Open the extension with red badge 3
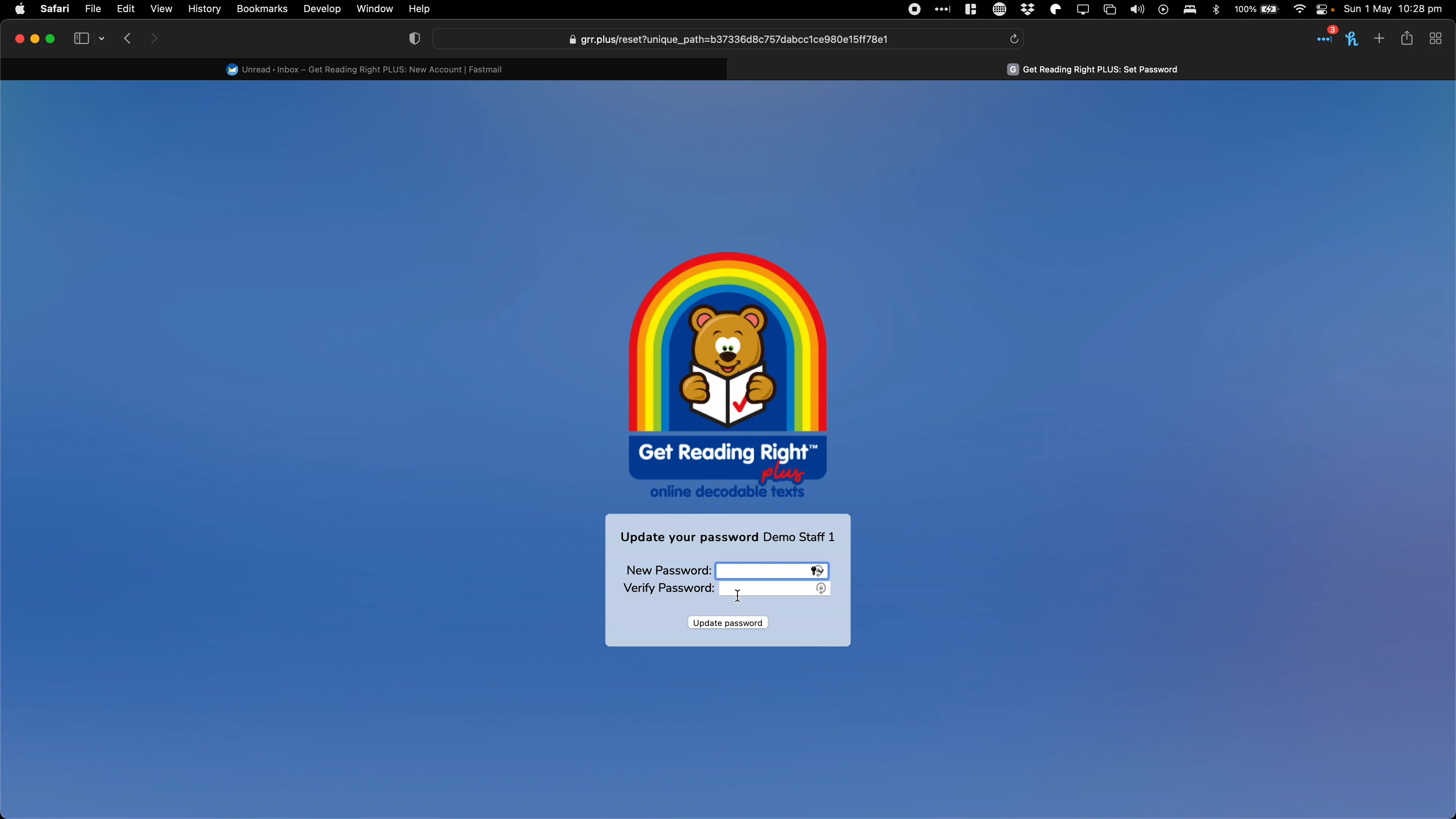 coord(1324,38)
